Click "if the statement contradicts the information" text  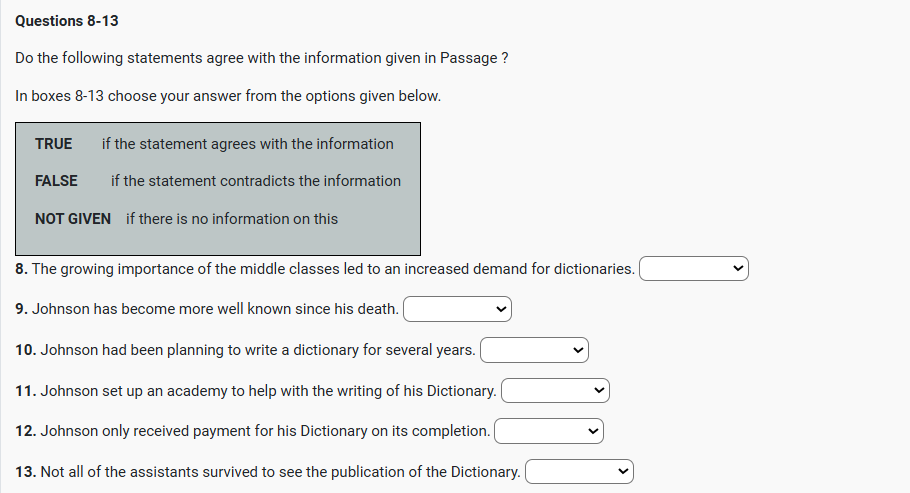[x=256, y=181]
